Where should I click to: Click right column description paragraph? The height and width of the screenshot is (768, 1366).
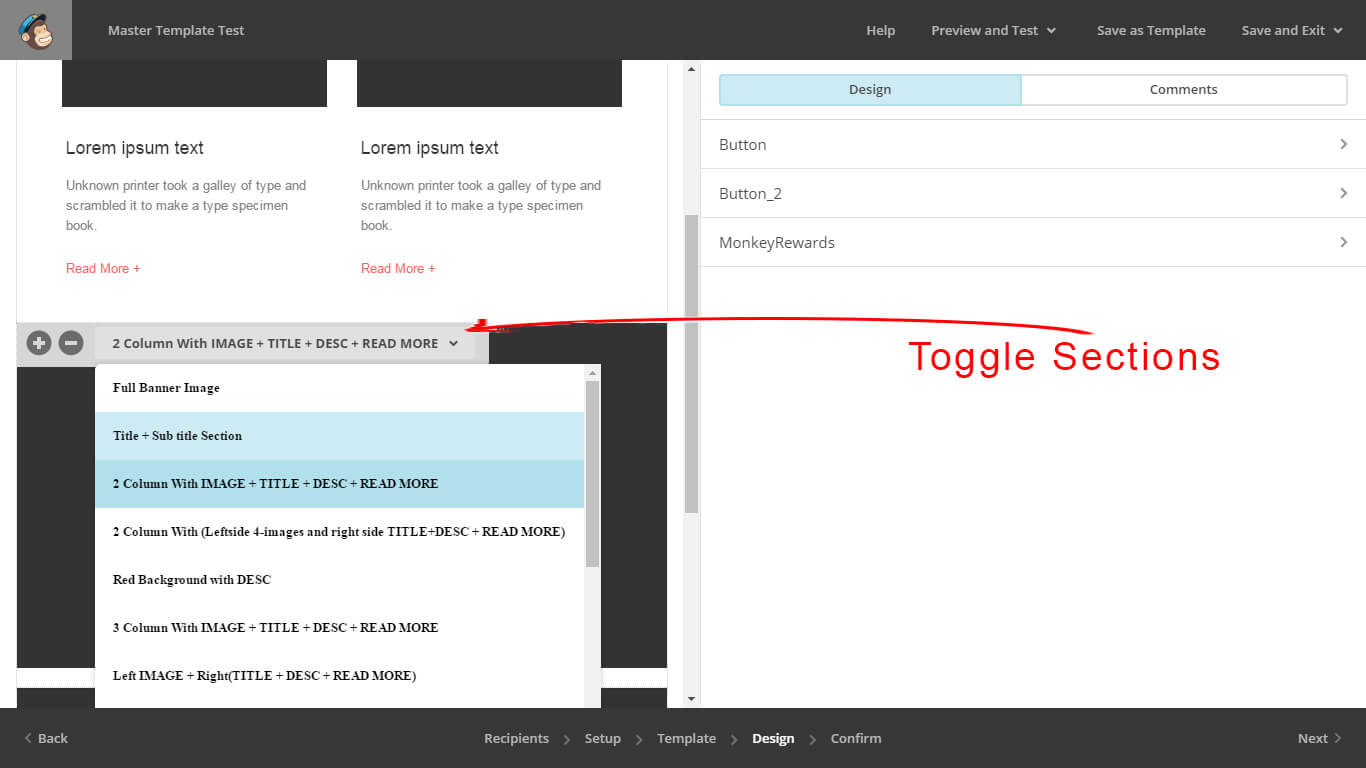[x=481, y=205]
